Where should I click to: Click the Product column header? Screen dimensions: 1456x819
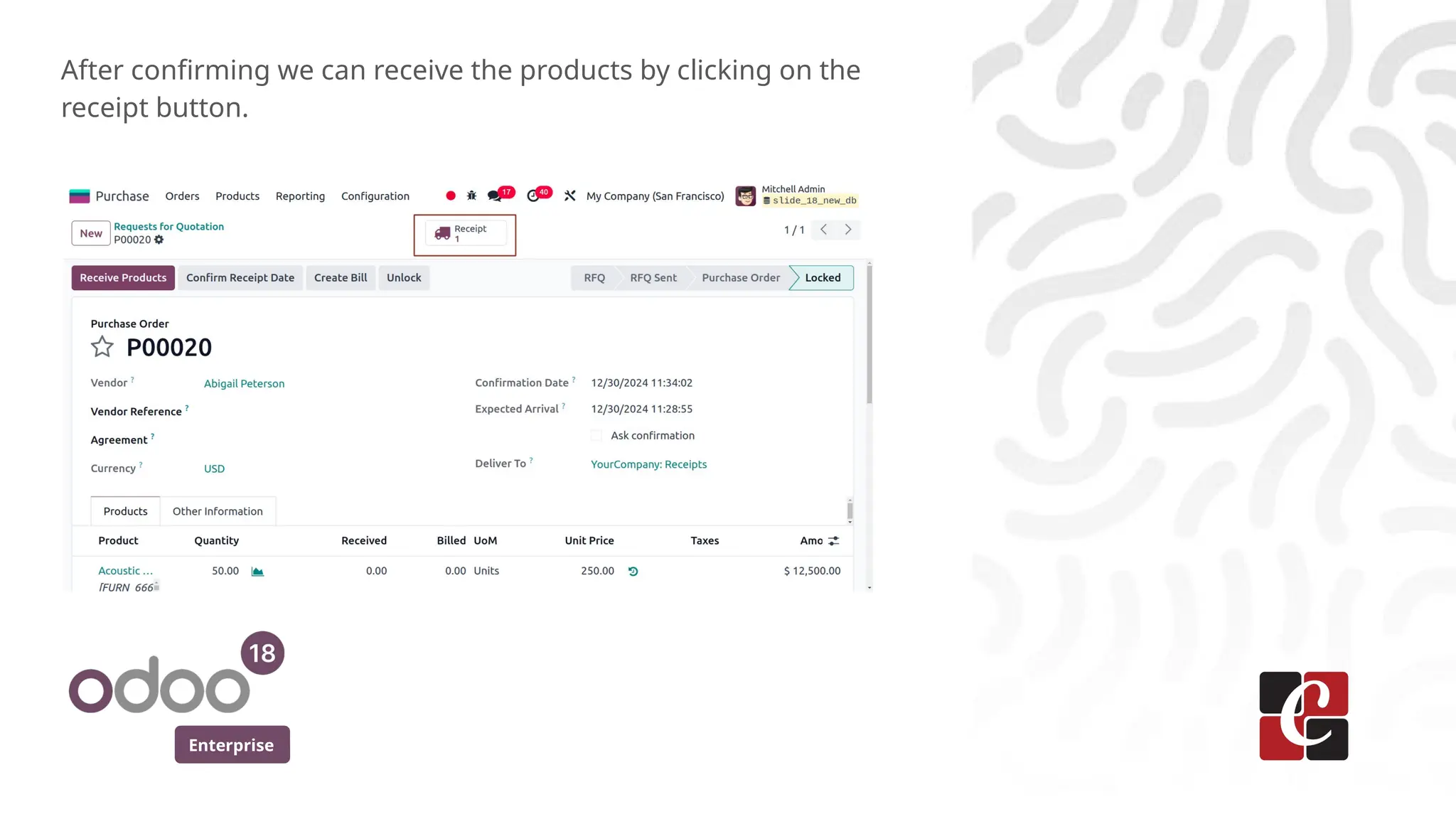coord(118,541)
